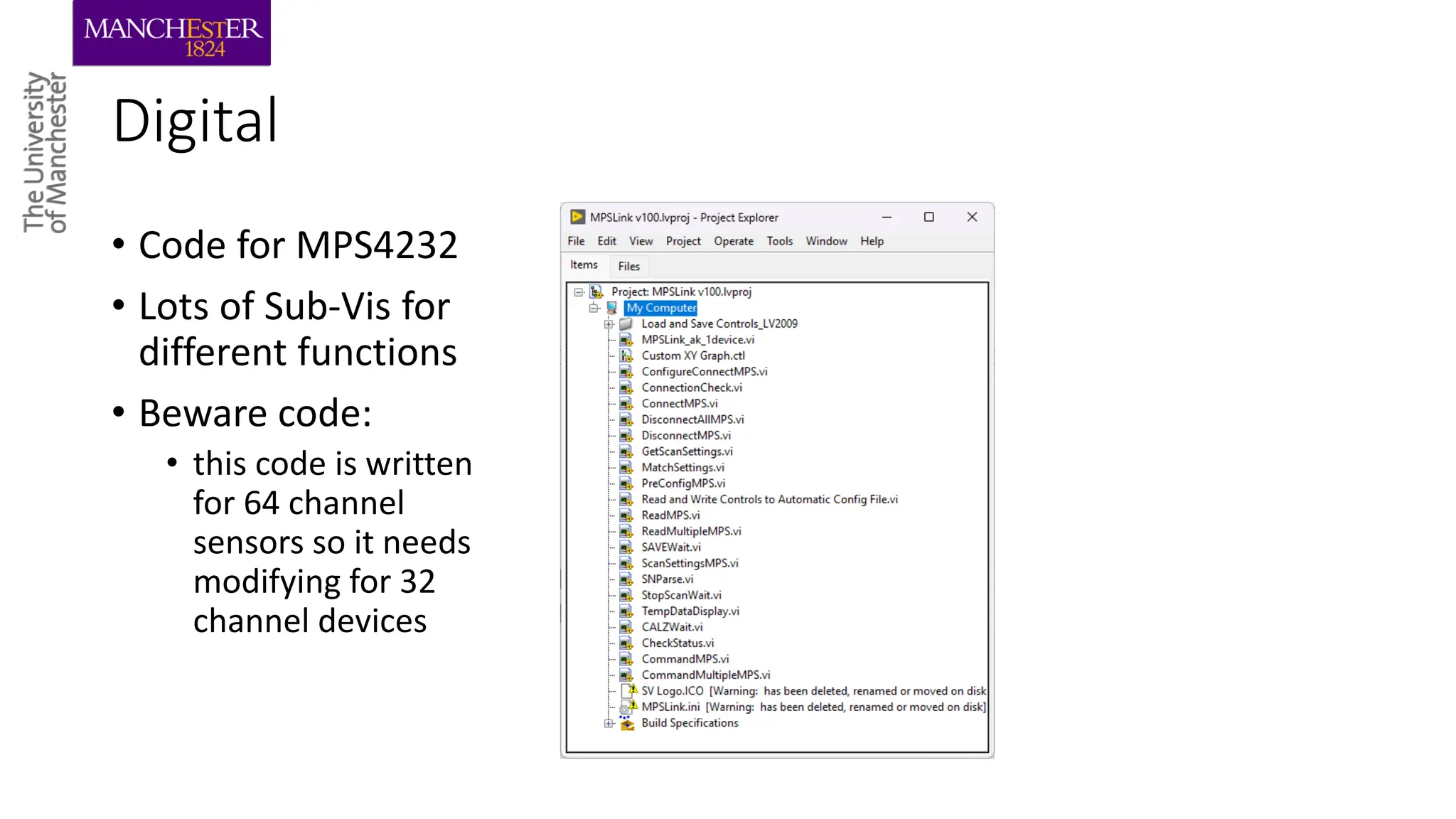
Task: Open the File menu
Action: (576, 241)
